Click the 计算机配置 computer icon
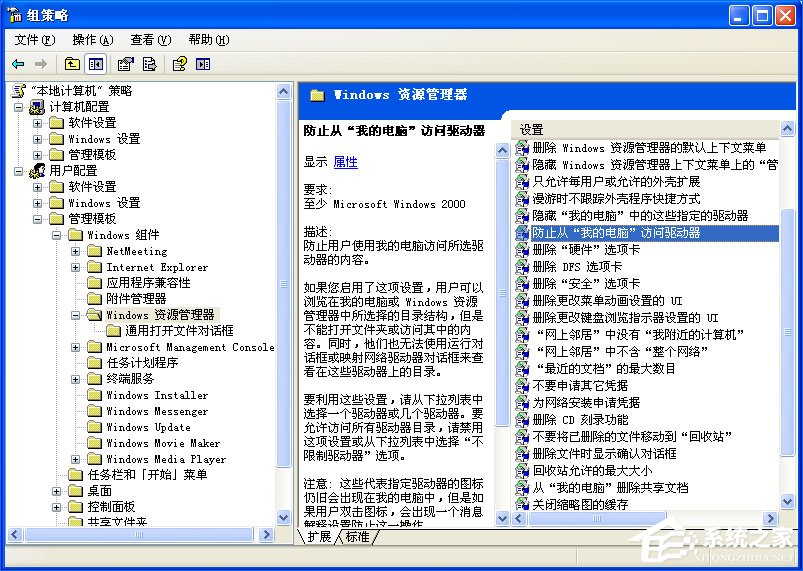 point(37,107)
